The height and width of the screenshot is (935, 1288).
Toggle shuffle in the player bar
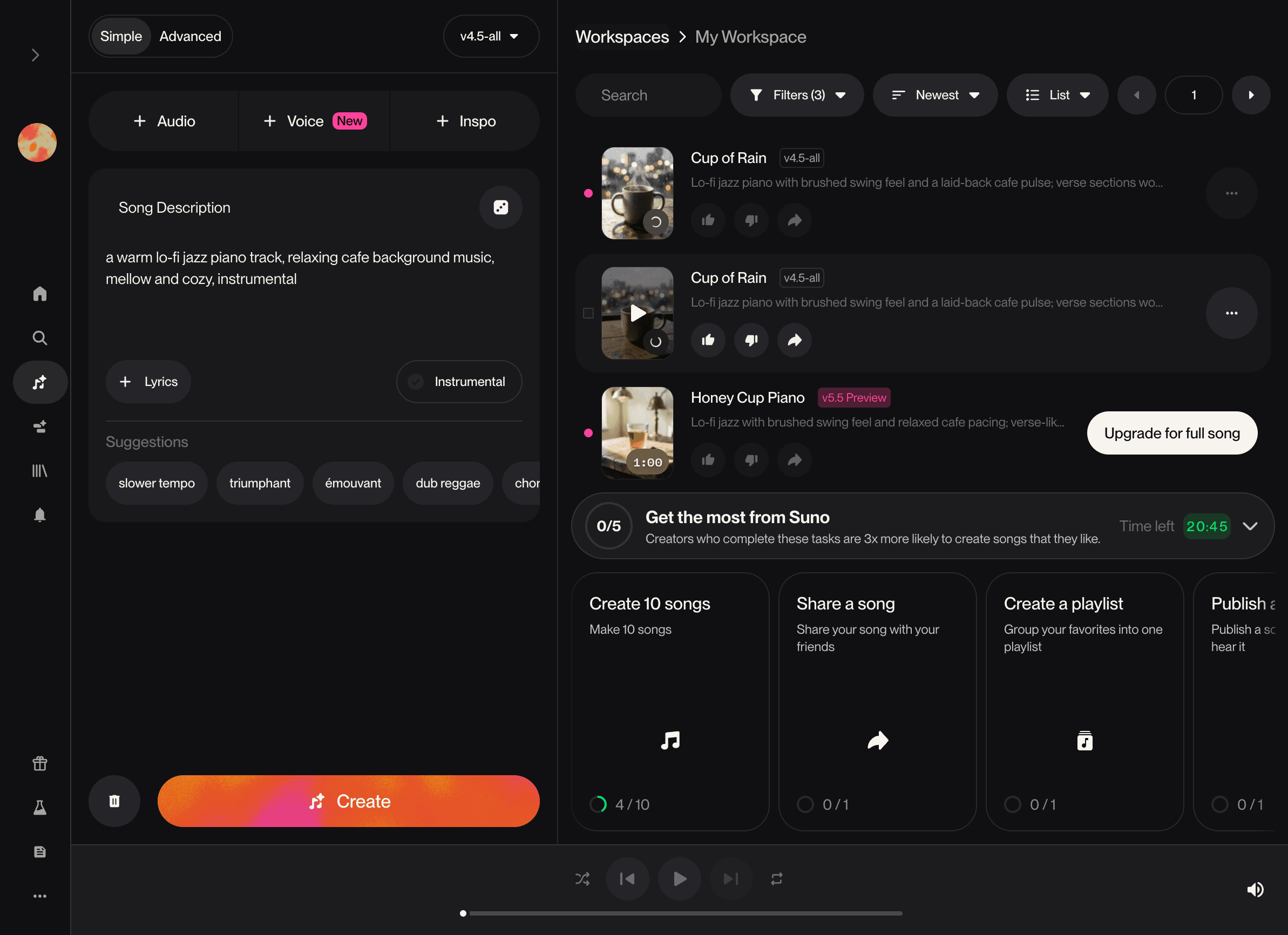pyautogui.click(x=582, y=879)
